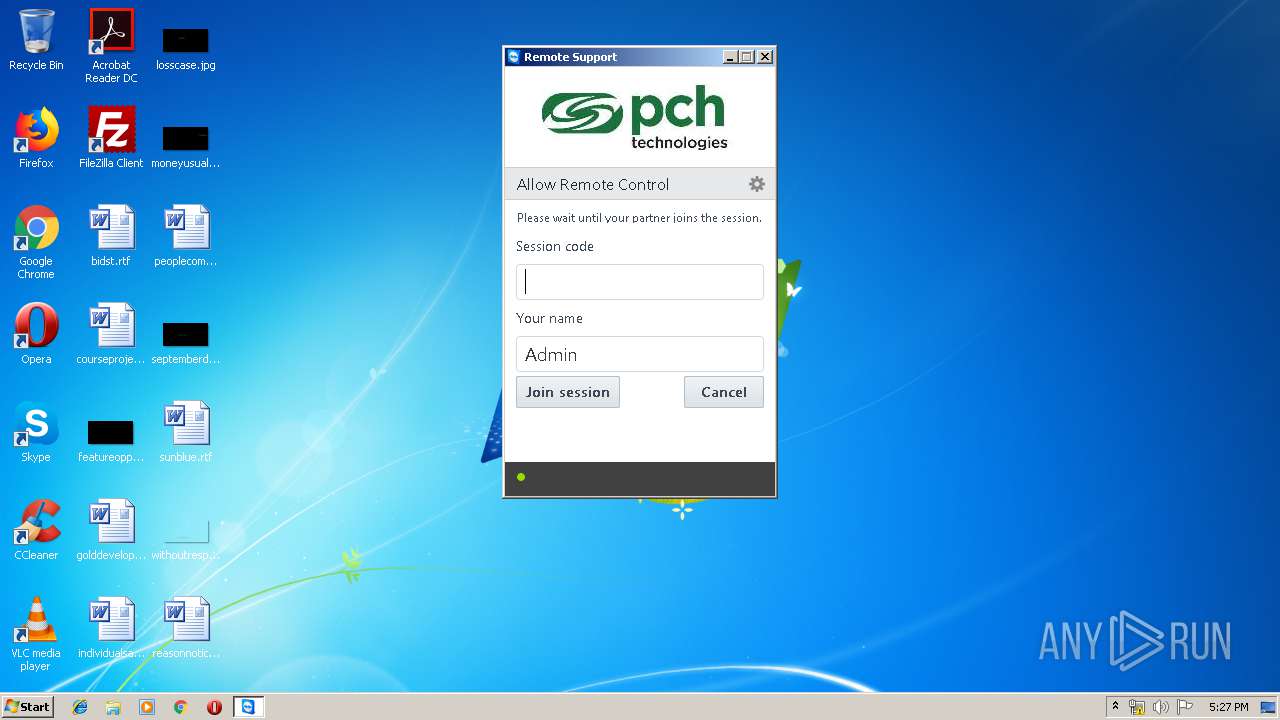Select the individualsa document icon
This screenshot has width=1280, height=720.
point(111,628)
